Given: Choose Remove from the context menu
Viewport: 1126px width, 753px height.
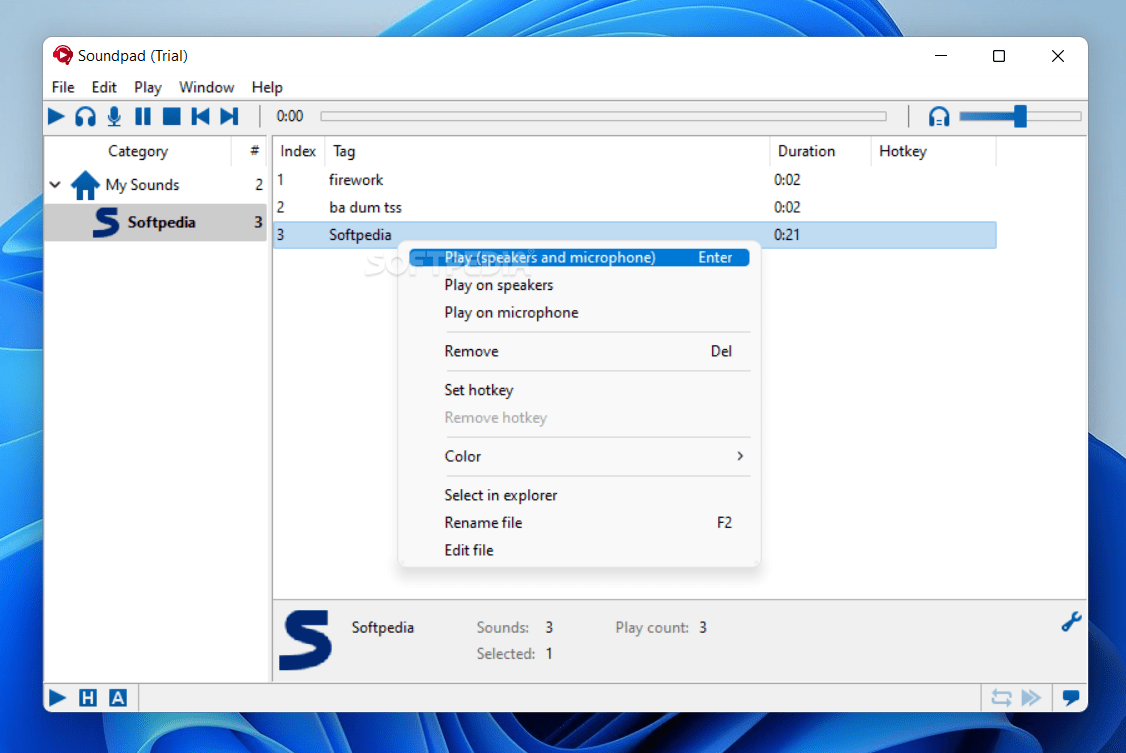Looking at the screenshot, I should [x=580, y=351].
